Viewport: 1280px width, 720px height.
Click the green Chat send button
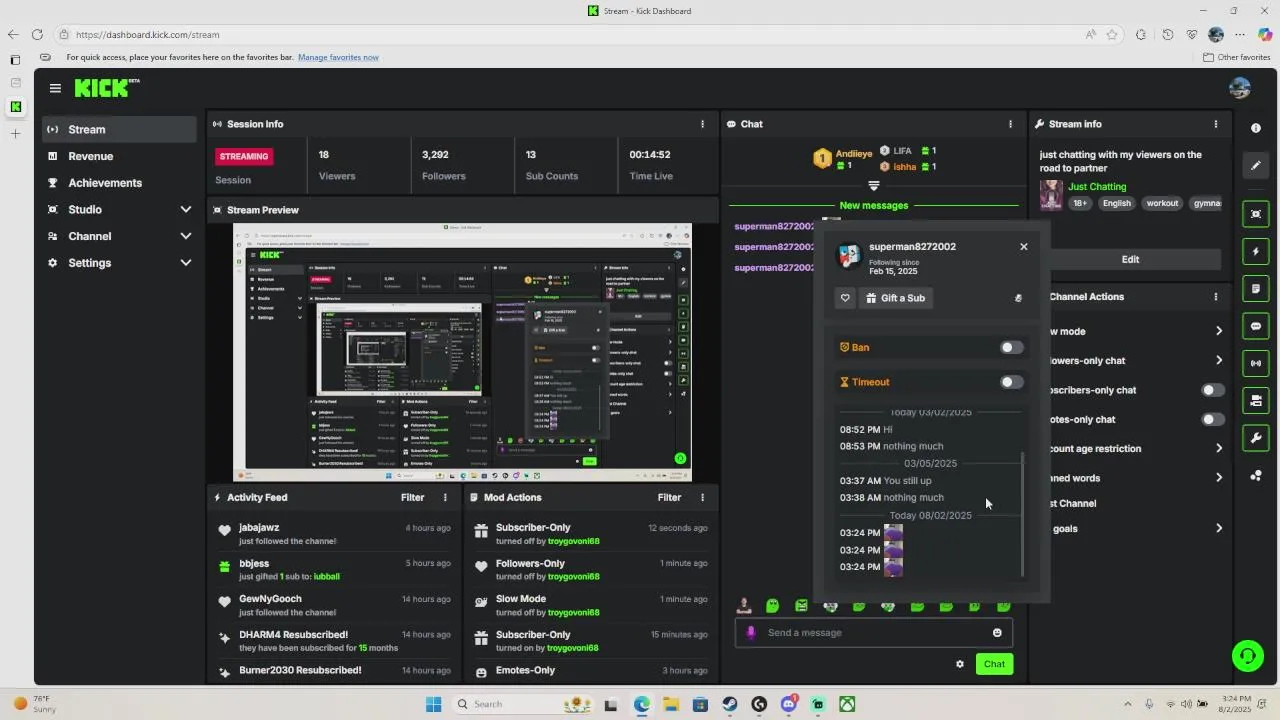point(994,664)
